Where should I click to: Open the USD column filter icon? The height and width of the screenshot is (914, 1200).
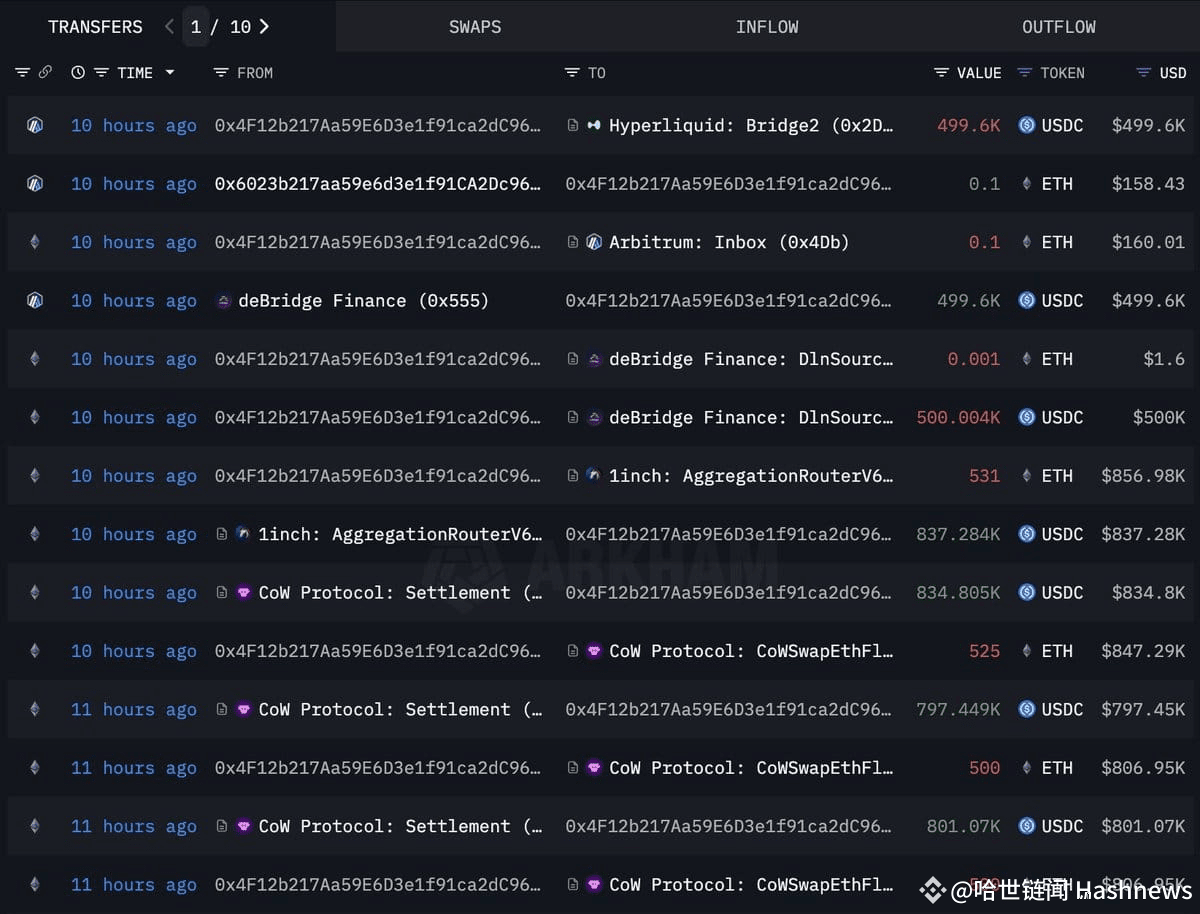(1144, 73)
